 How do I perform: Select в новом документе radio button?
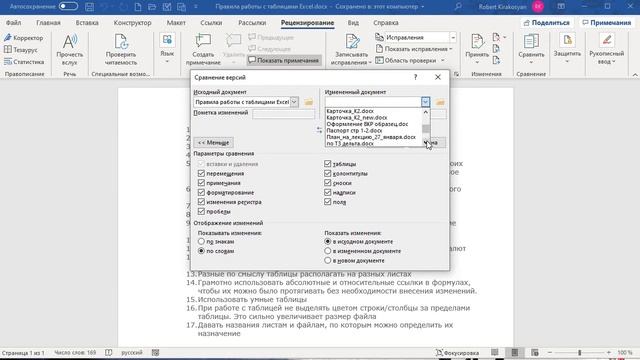(x=327, y=260)
